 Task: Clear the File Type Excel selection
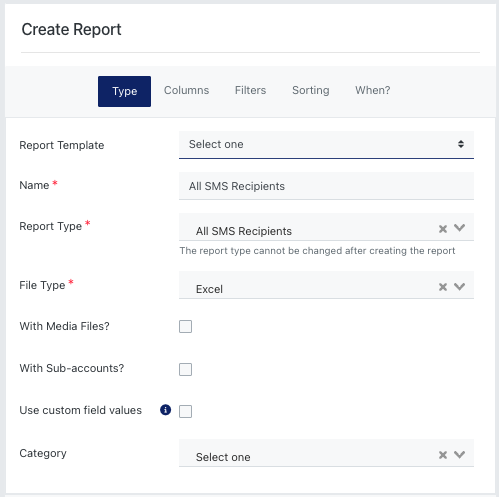443,287
